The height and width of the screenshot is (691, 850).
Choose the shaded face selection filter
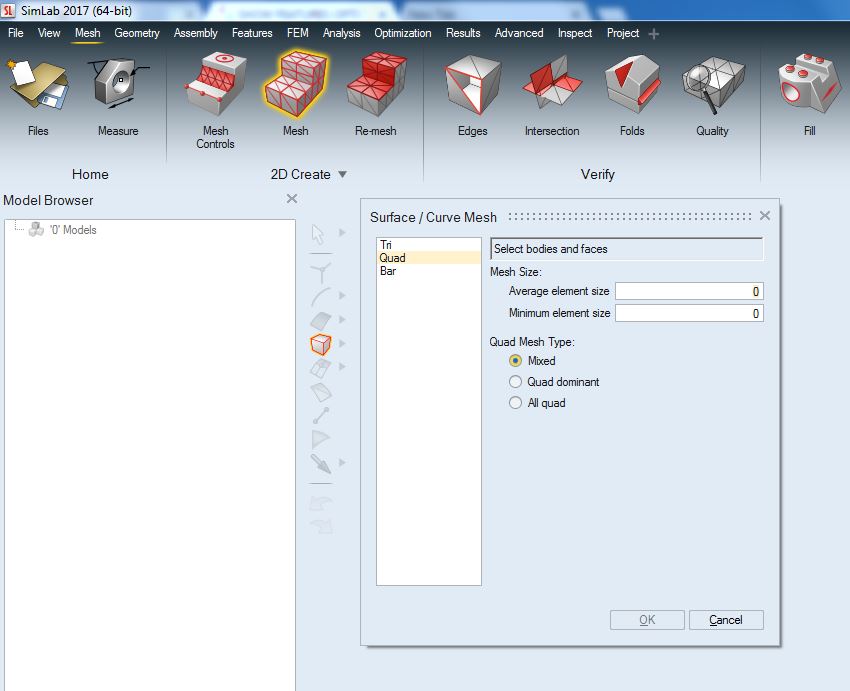point(321,320)
